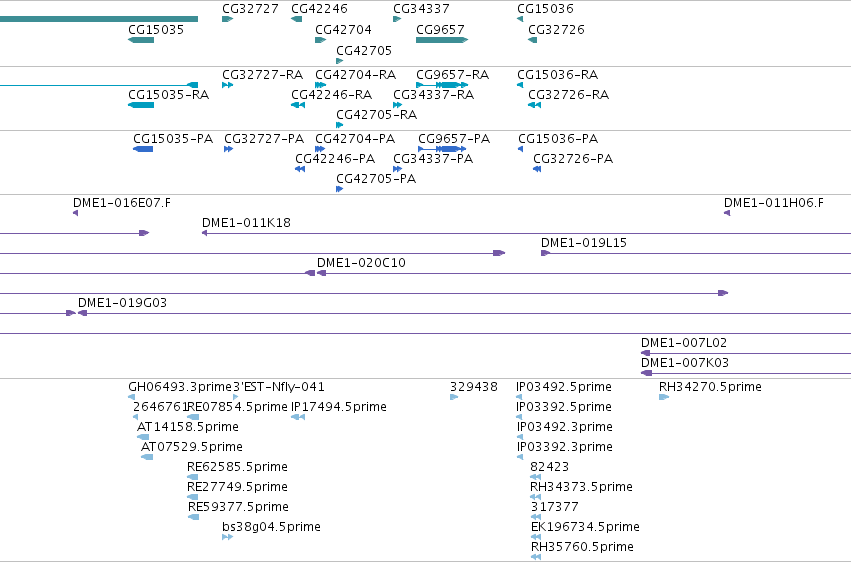Select the CG9657-PA CDS glyph

pos(442,149)
